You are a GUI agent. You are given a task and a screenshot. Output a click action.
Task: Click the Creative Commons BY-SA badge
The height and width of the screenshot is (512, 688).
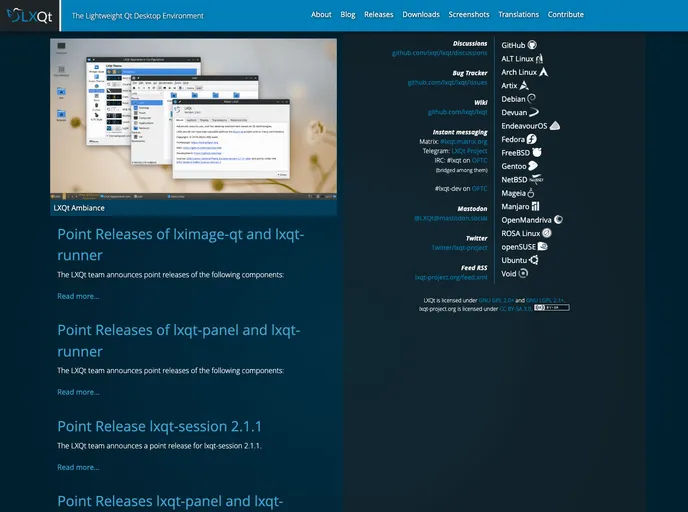coord(552,308)
